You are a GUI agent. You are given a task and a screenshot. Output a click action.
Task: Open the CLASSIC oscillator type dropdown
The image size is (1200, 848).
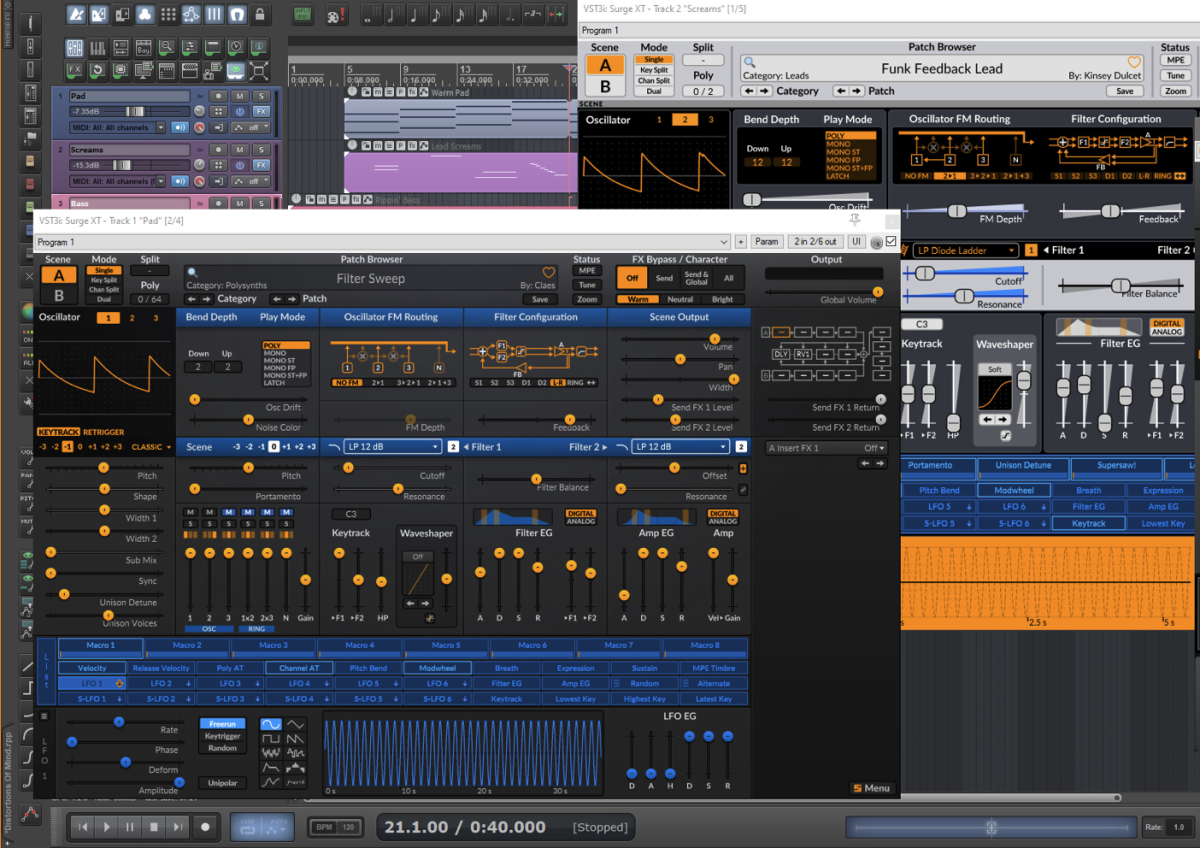(151, 447)
